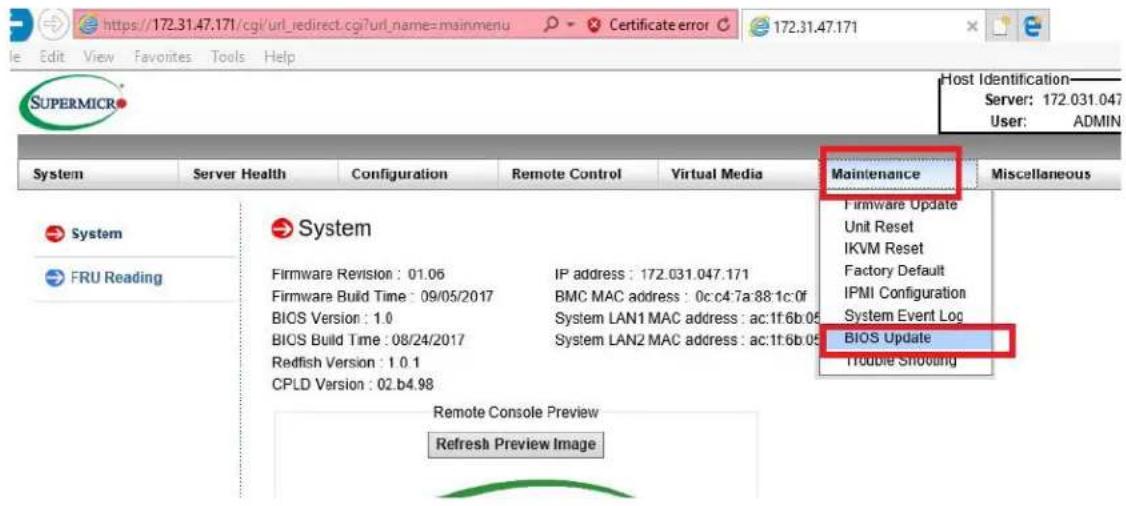
Task: Click the blue arrow icon beside FRU Reading
Action: pyautogui.click(x=55, y=278)
